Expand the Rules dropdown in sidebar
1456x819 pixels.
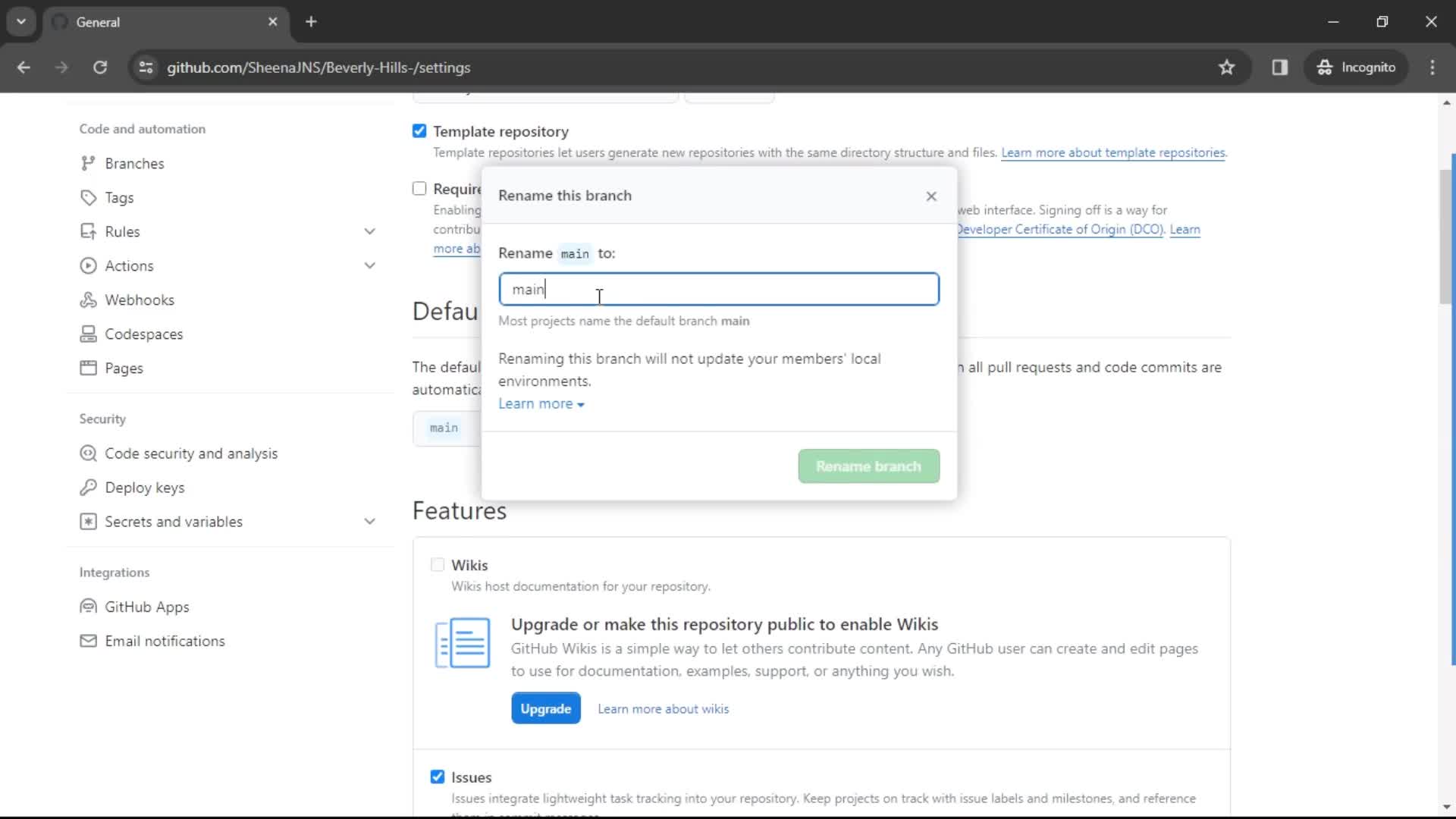click(370, 232)
